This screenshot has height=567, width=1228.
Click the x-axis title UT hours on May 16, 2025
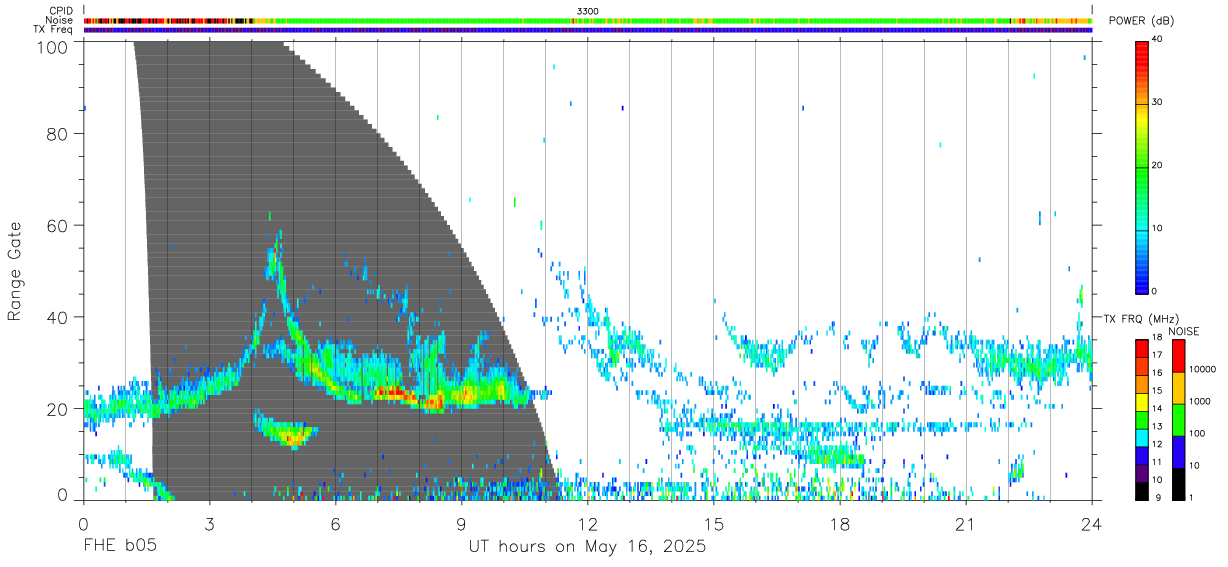point(587,547)
